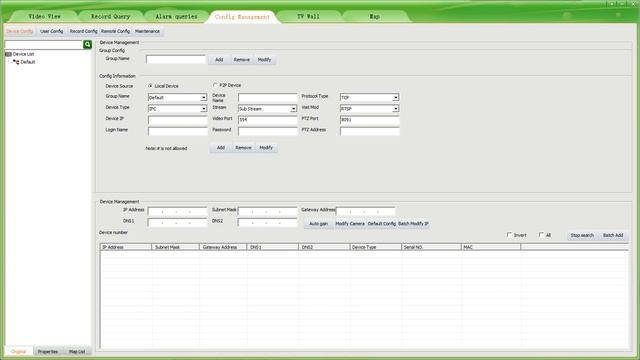Focus the Video Port field
The width and height of the screenshot is (640, 360).
(x=268, y=120)
